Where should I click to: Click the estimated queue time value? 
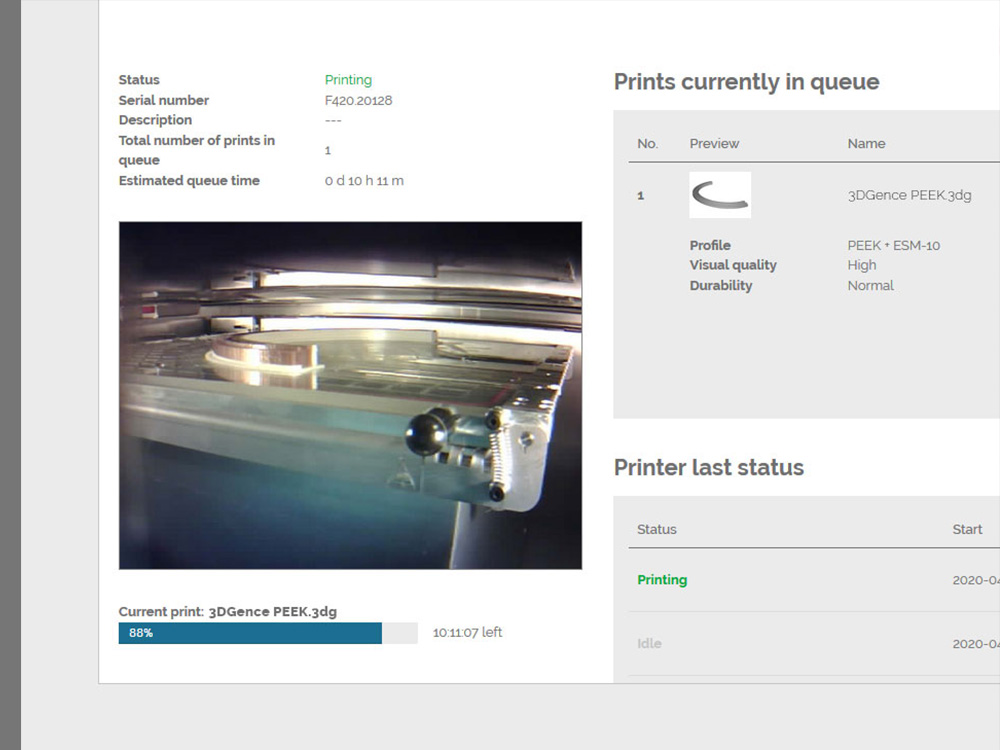364,181
